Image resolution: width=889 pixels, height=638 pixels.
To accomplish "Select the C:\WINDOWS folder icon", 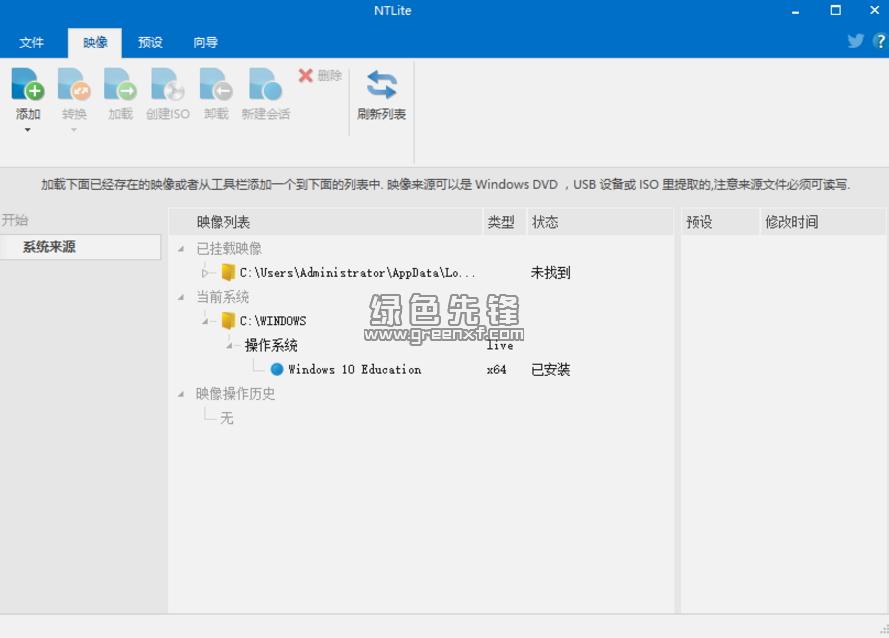I will click(228, 320).
